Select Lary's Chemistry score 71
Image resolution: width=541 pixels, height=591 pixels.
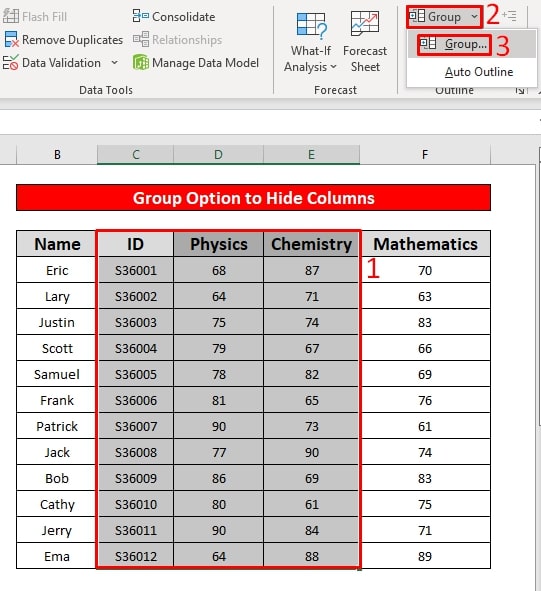coord(311,296)
